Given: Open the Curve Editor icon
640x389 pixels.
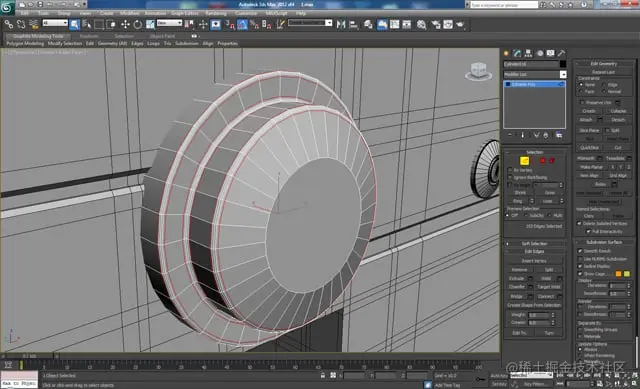Looking at the screenshot, I should [394, 24].
